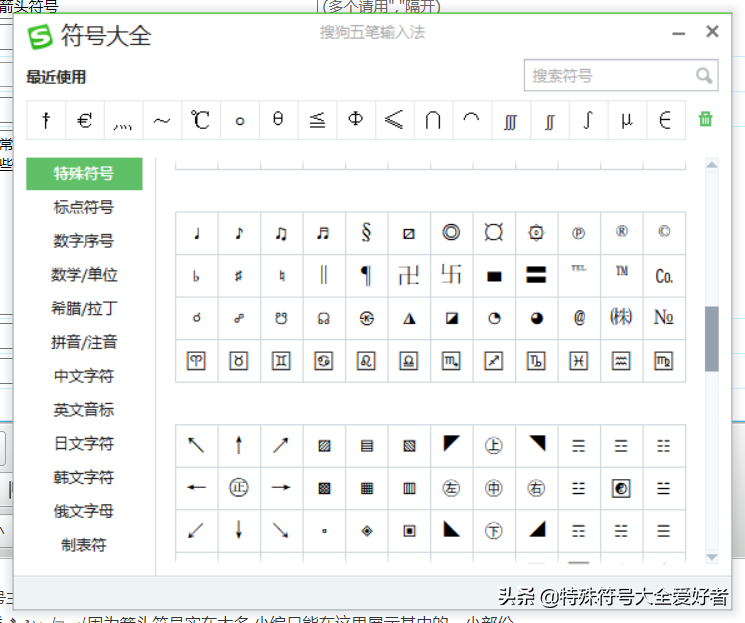
Task: Switch to the 数学/单位 category
Action: tap(84, 275)
